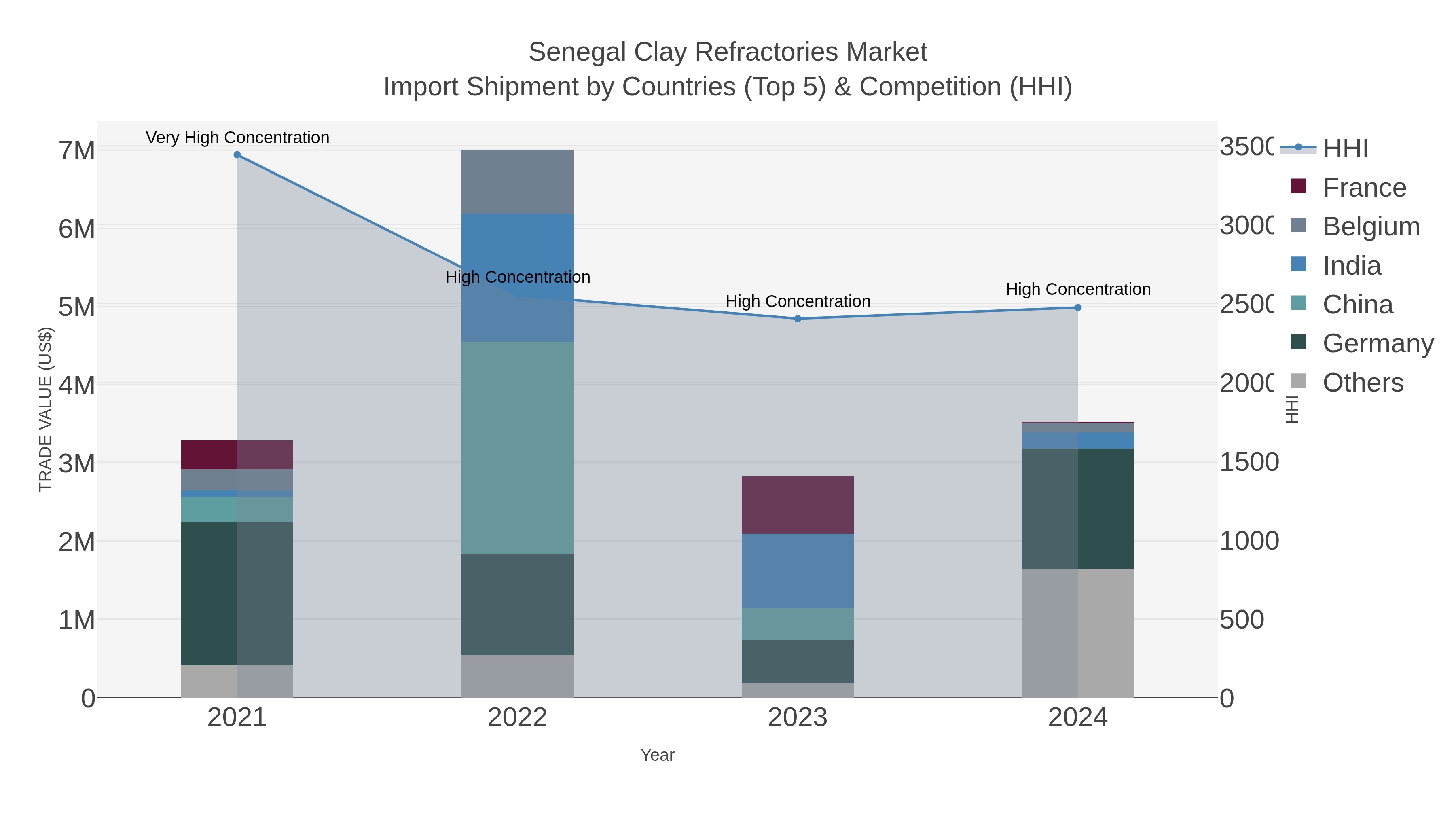1456x819 pixels.
Task: Click the 2023 India bar segment
Action: coord(798,571)
